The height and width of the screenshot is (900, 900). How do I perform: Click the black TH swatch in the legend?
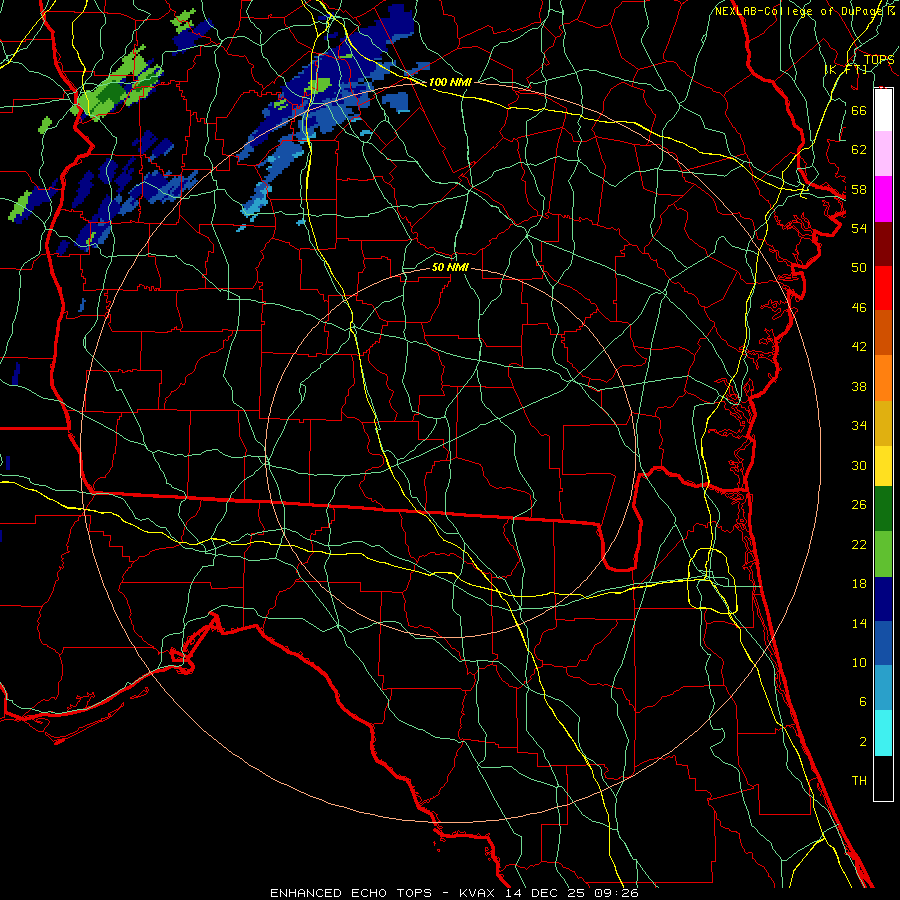883,778
